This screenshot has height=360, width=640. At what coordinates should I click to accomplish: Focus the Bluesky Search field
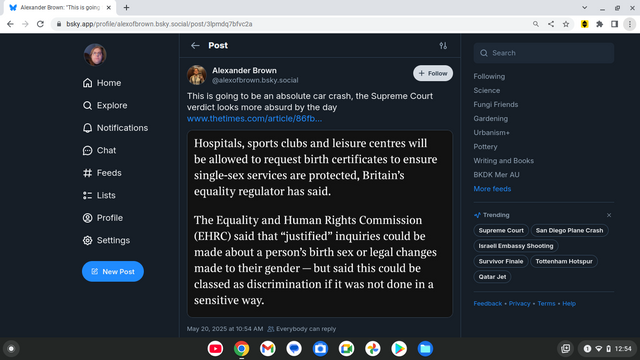pos(544,53)
